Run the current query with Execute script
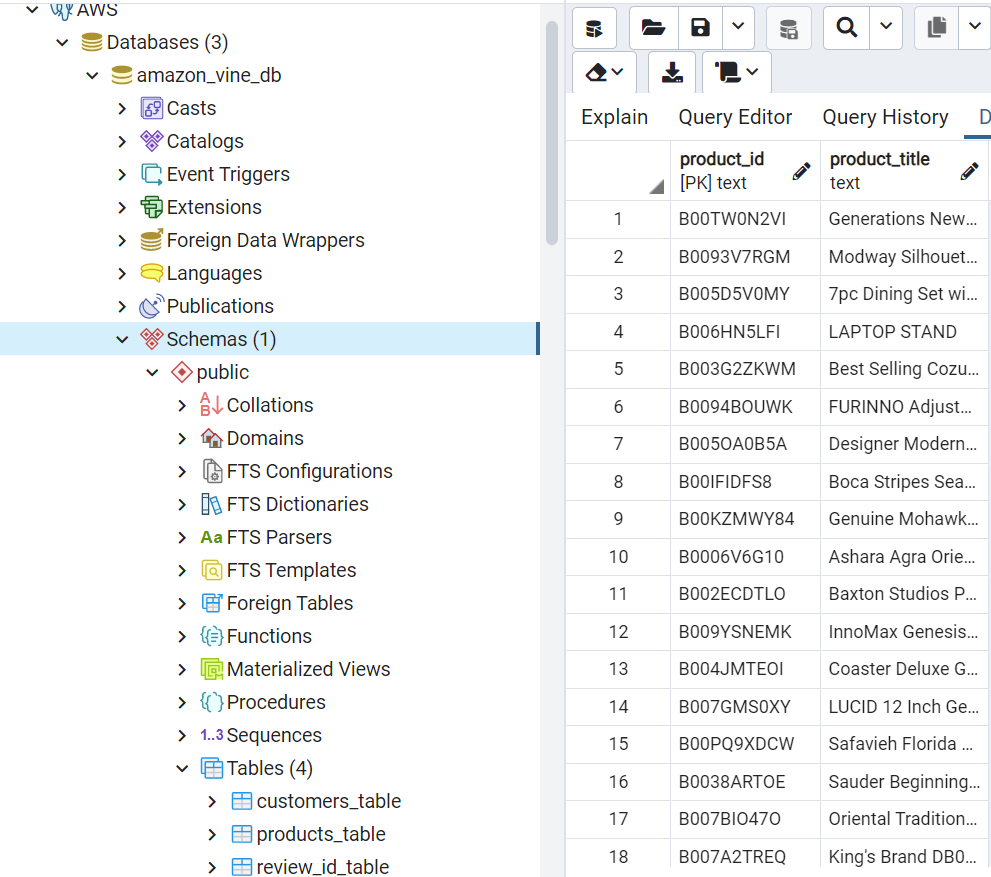 [594, 28]
